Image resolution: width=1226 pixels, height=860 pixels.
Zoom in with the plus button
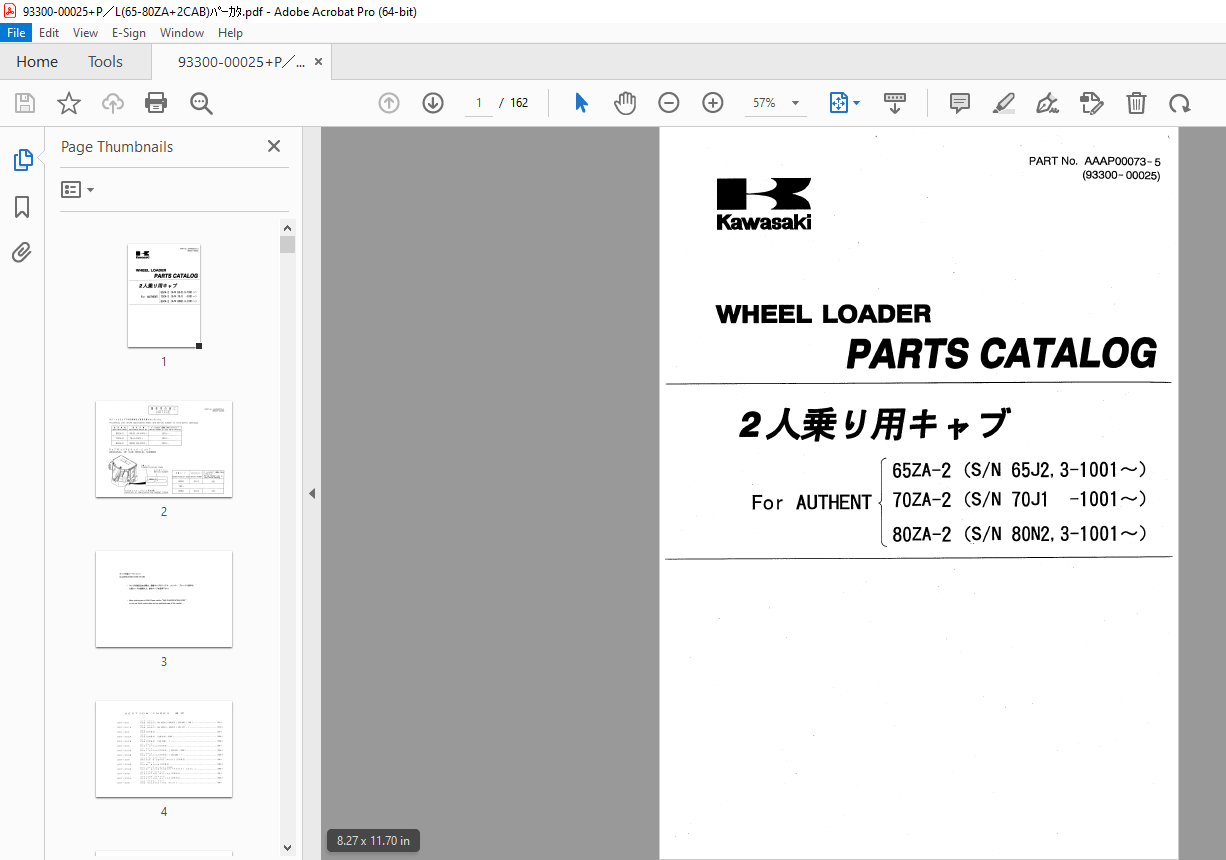713,103
